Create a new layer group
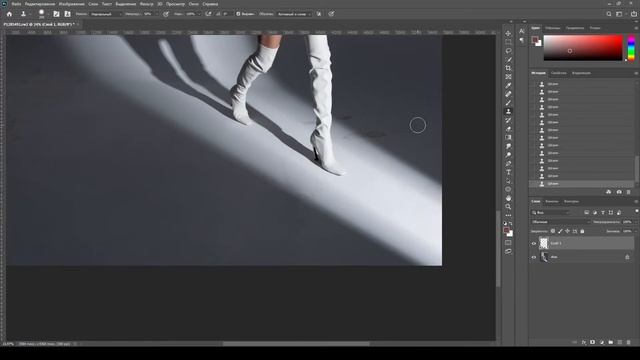640x360 pixels. [x=611, y=342]
